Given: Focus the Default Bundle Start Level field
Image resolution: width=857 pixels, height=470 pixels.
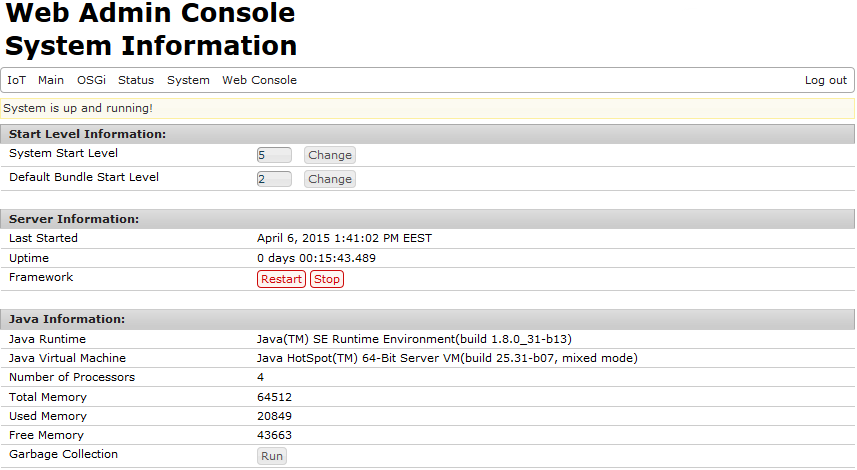Looking at the screenshot, I should pos(274,179).
